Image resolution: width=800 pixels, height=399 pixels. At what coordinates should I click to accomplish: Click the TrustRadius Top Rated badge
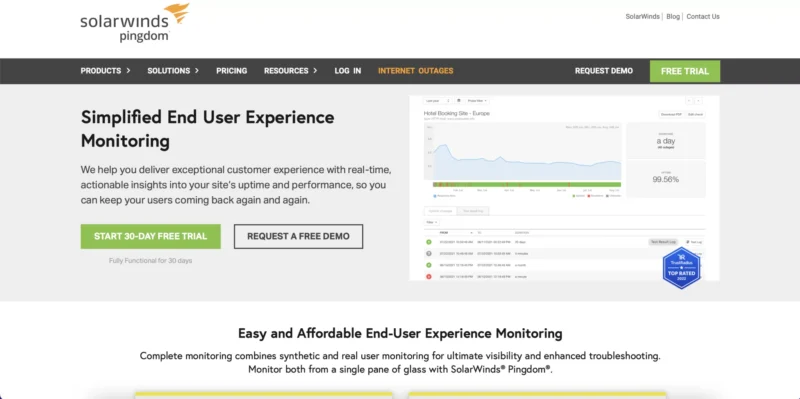(x=681, y=268)
